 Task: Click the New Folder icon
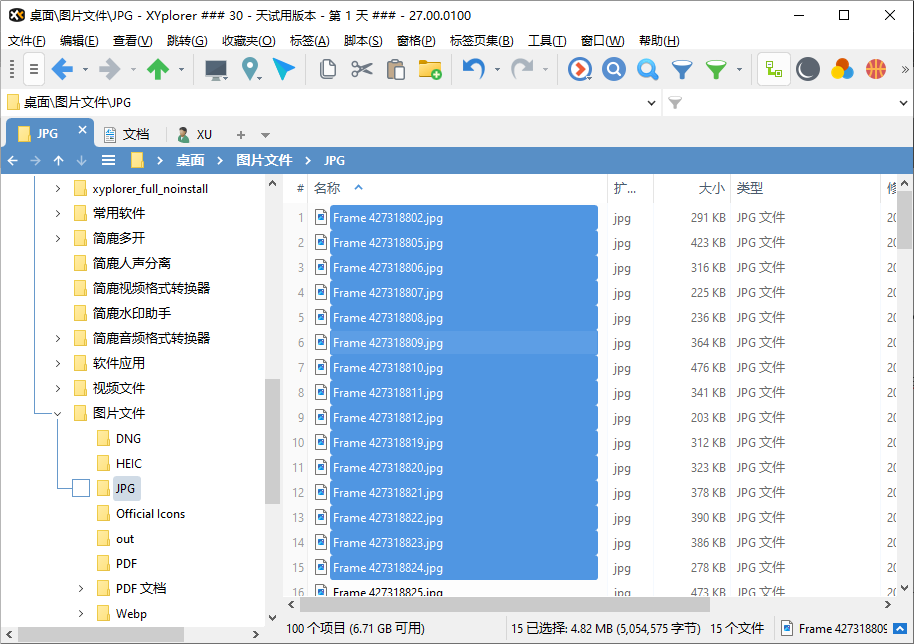pos(429,69)
